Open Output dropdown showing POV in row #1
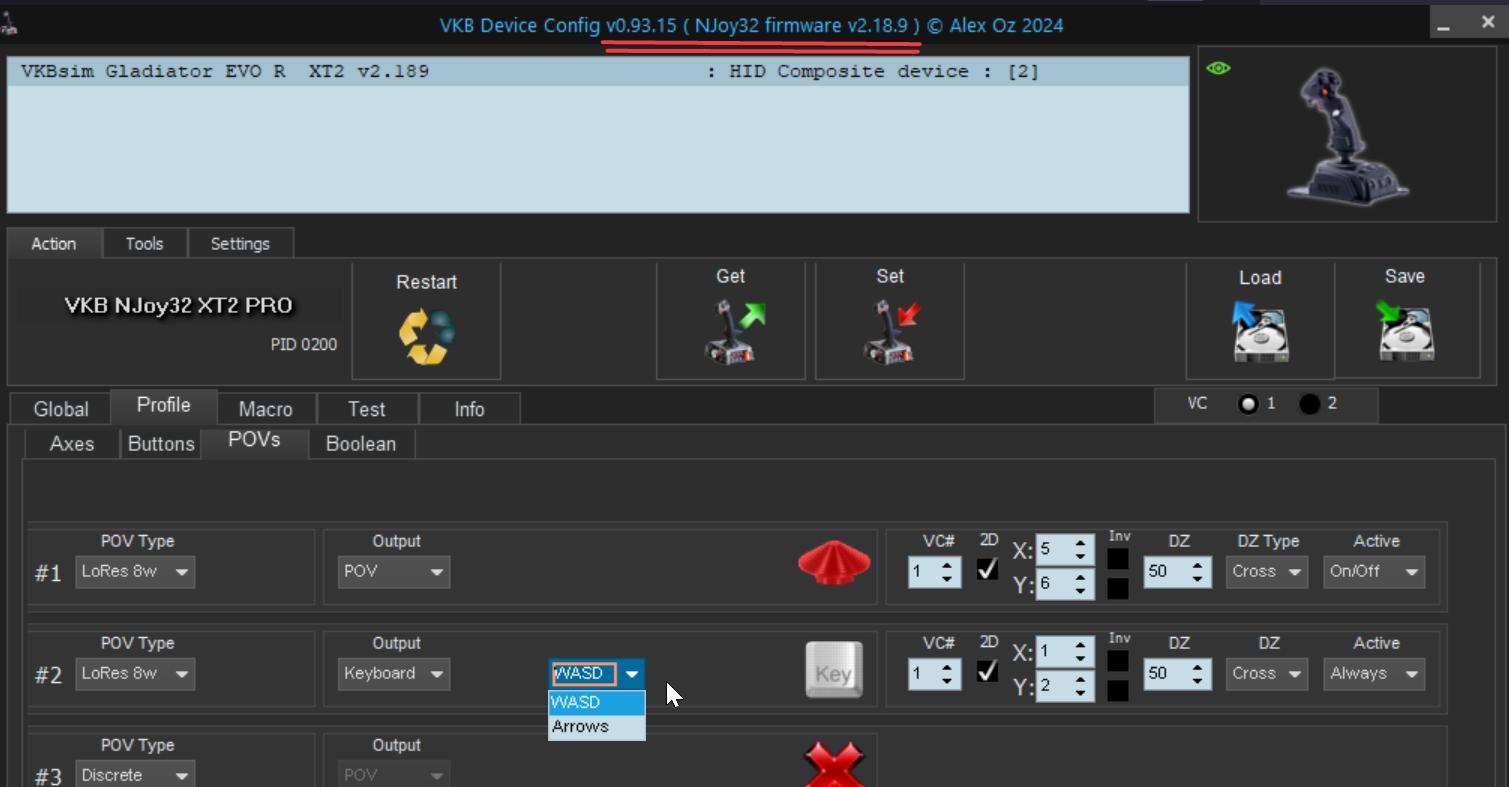Viewport: 1509px width, 787px height. (x=394, y=572)
